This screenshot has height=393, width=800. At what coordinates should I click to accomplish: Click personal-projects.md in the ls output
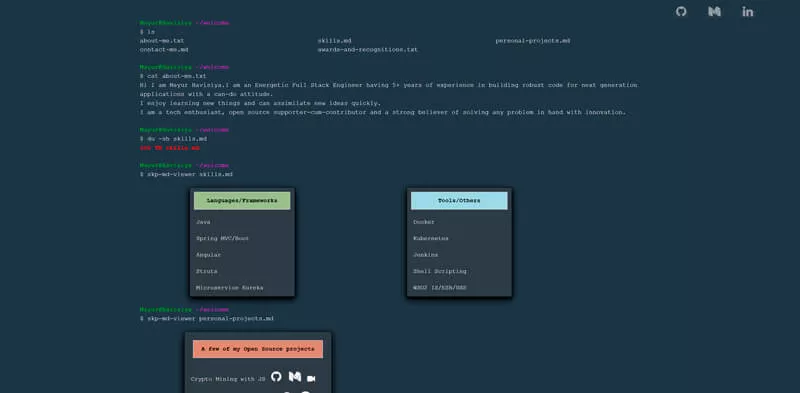[533, 40]
